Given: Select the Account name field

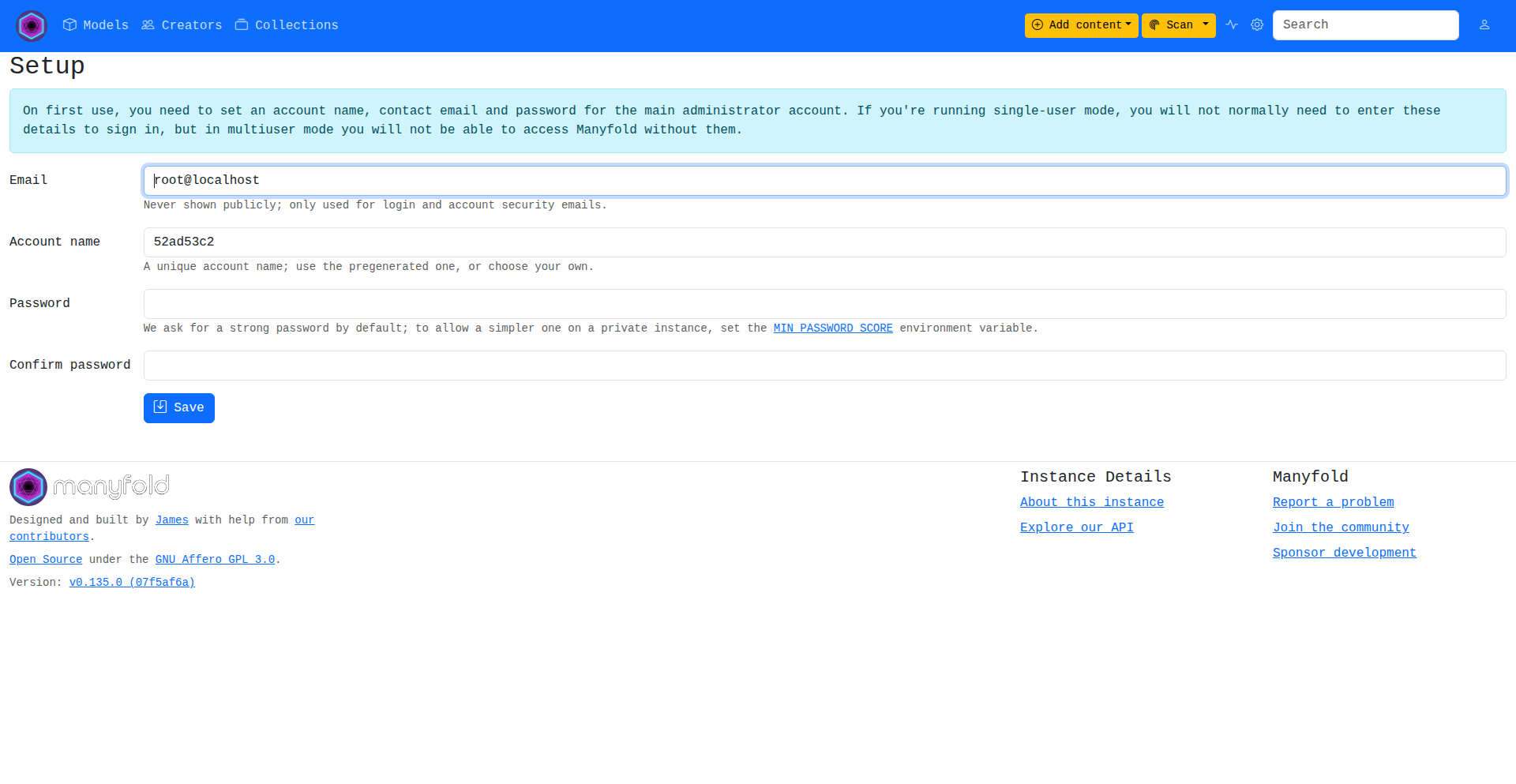Looking at the screenshot, I should point(824,242).
